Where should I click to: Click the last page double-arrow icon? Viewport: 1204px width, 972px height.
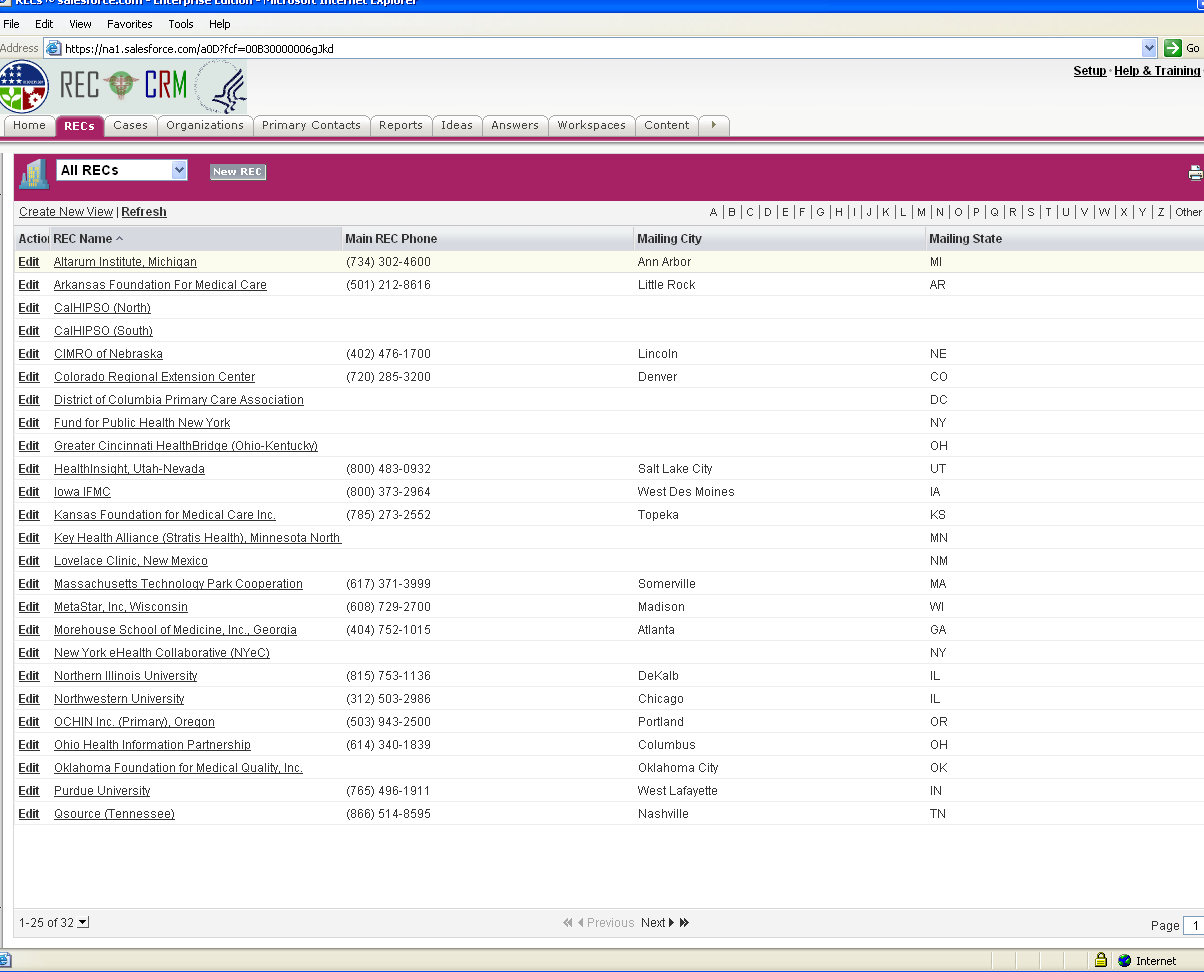(685, 923)
